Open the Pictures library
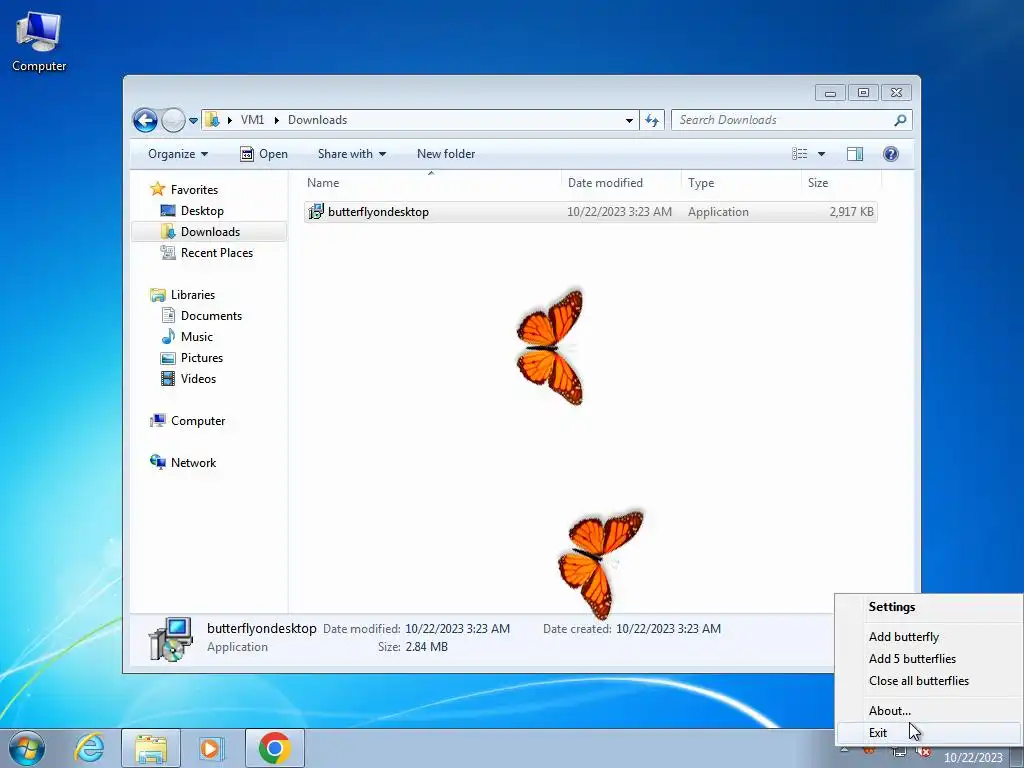1024x768 pixels. coord(202,358)
